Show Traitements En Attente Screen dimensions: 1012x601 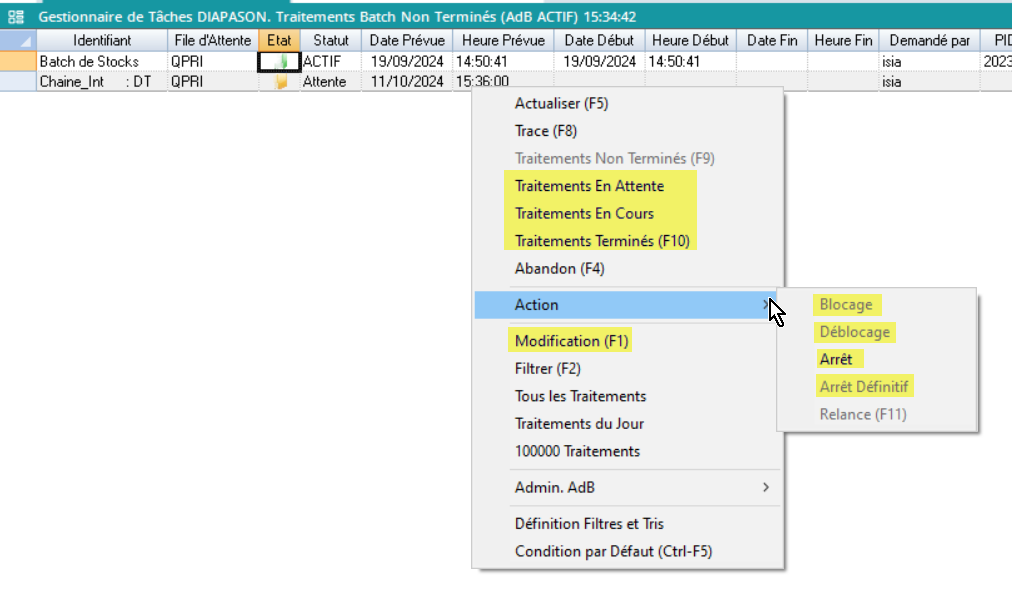(589, 186)
